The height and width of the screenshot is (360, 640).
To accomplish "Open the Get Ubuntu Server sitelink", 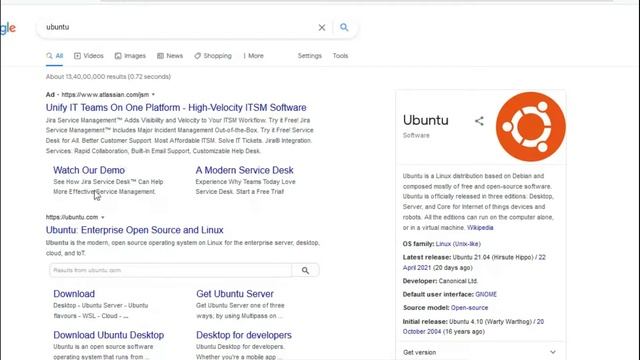I will (235, 294).
